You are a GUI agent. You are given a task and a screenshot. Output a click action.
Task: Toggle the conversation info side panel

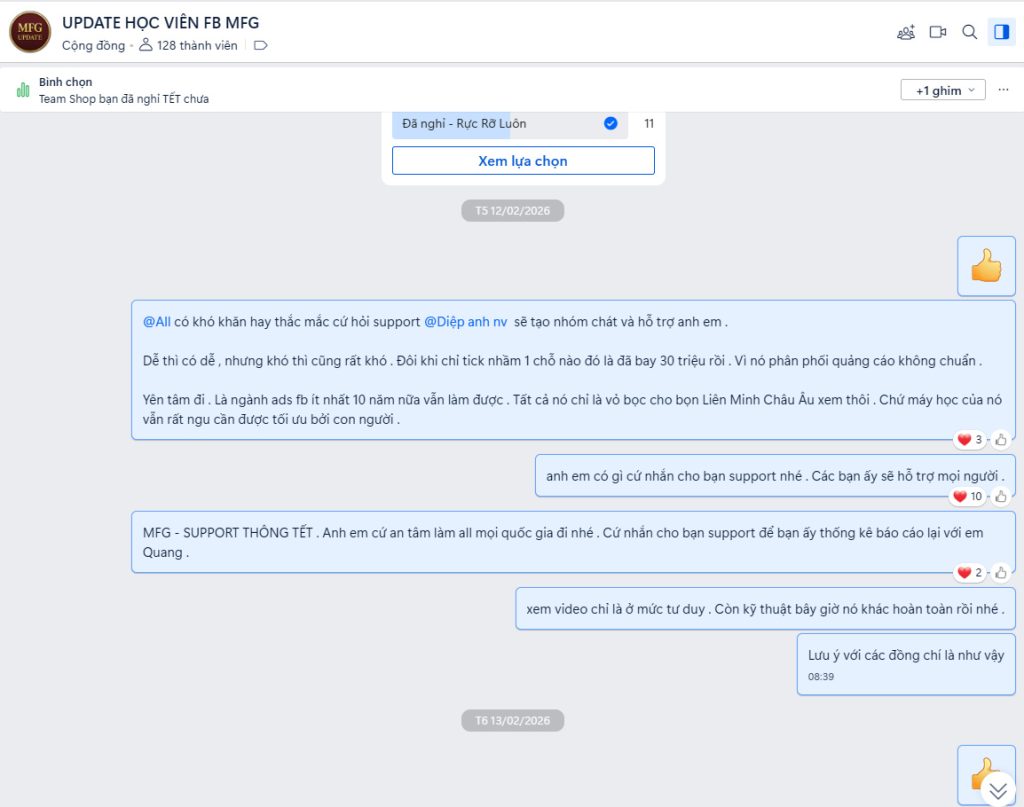(x=1001, y=32)
